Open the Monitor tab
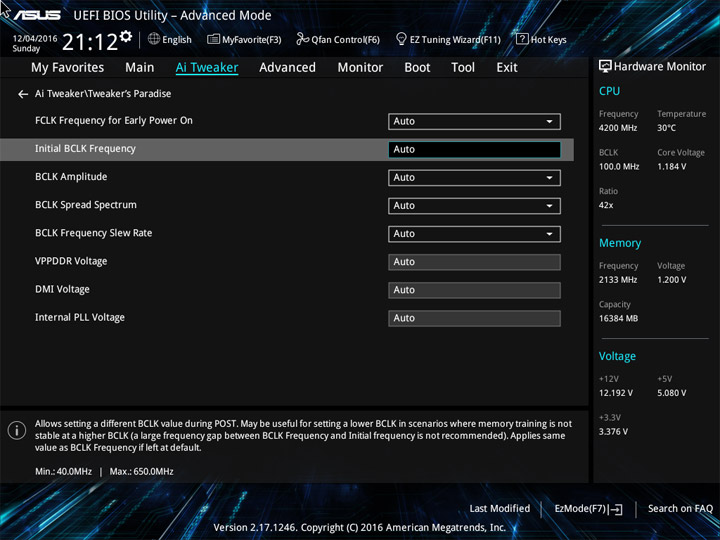720x540 pixels. [x=360, y=68]
